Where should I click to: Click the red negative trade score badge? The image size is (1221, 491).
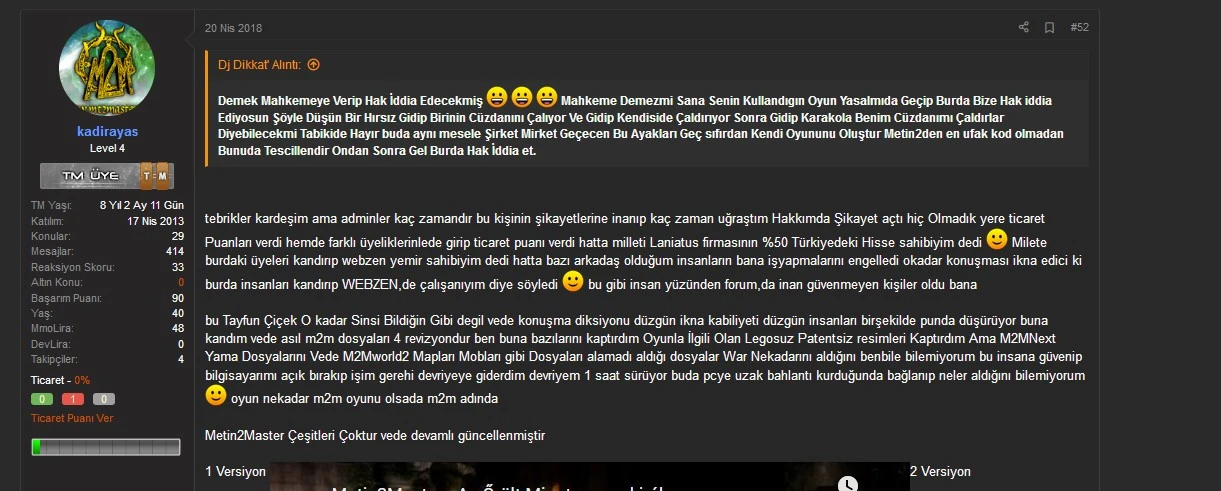(75, 399)
